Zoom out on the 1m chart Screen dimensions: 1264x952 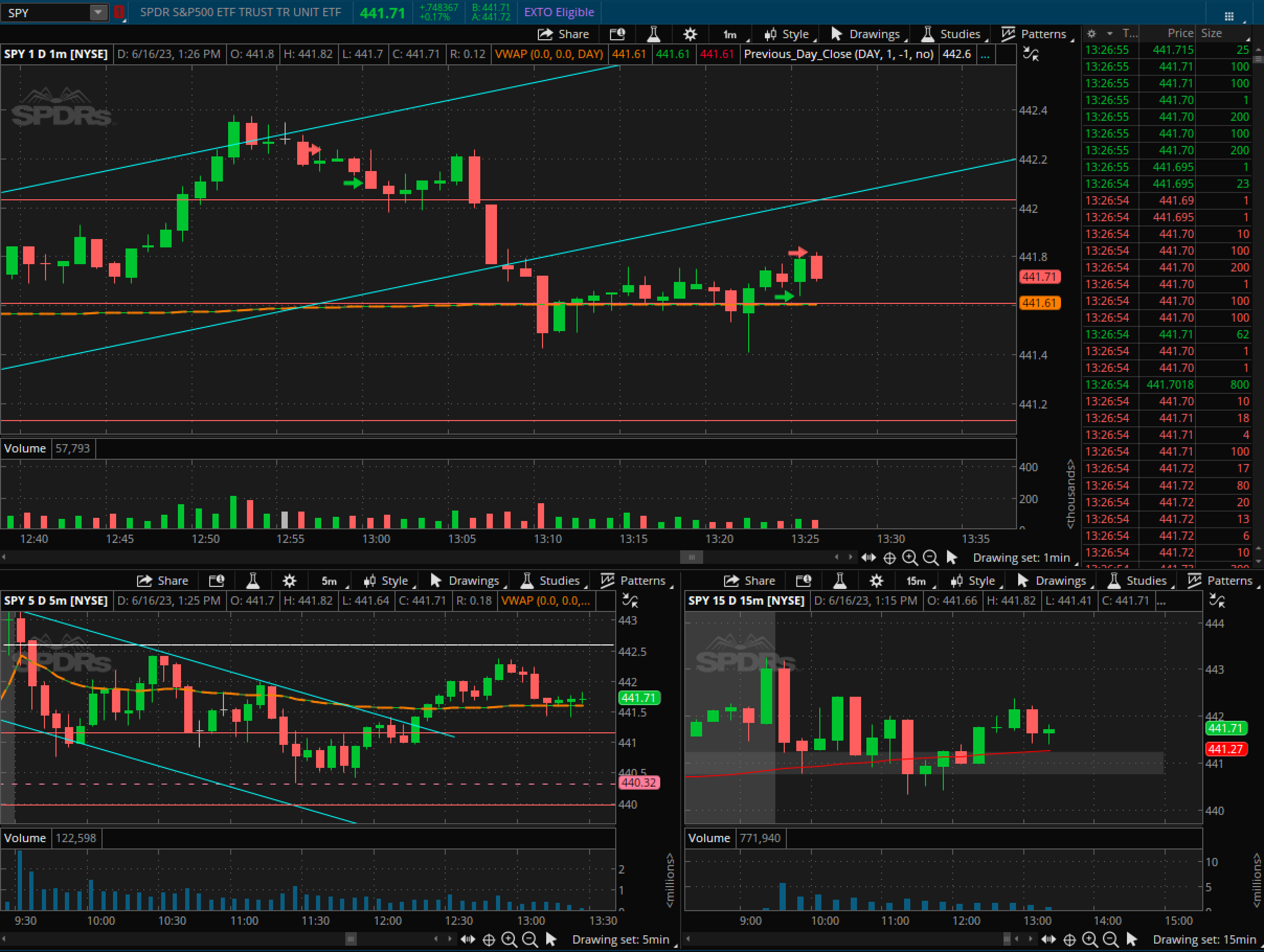tap(930, 558)
